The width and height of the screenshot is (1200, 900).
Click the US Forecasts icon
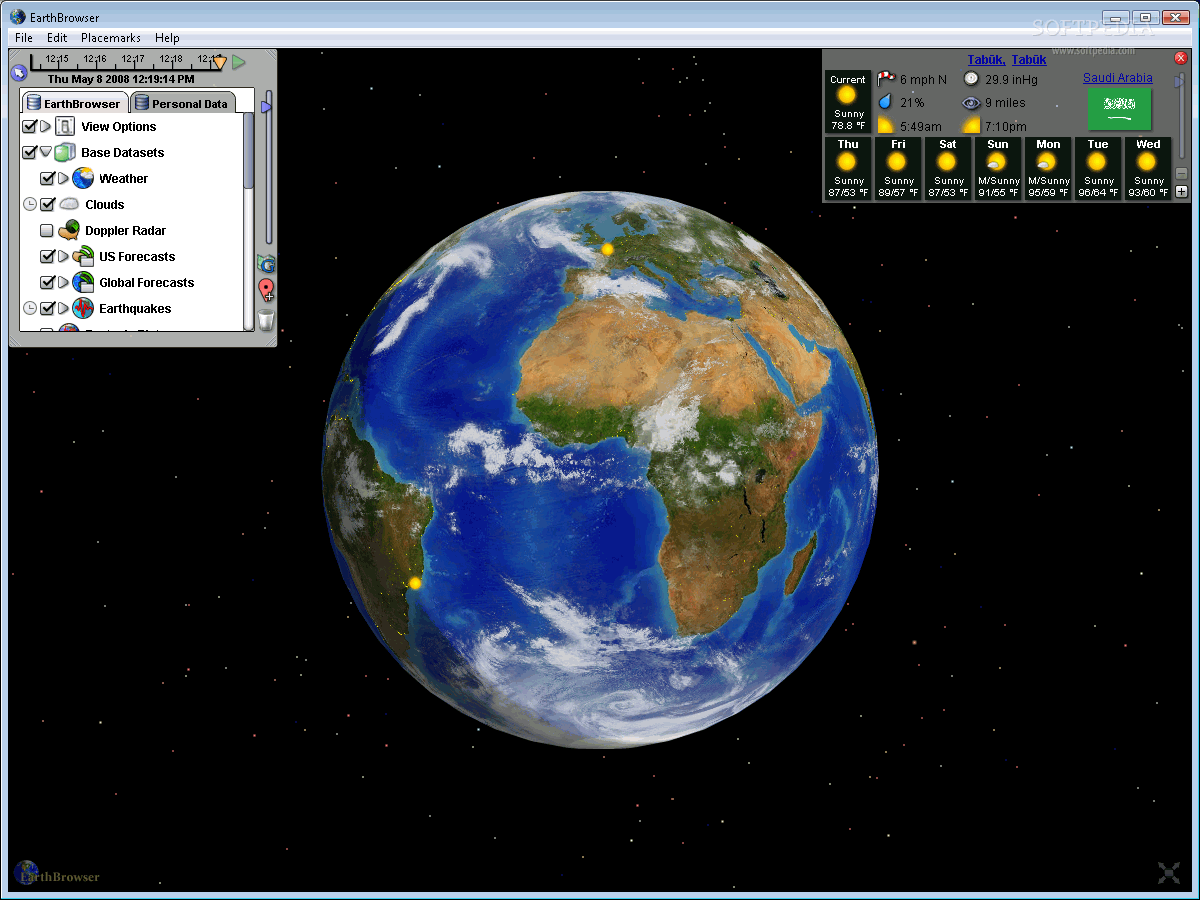click(83, 257)
